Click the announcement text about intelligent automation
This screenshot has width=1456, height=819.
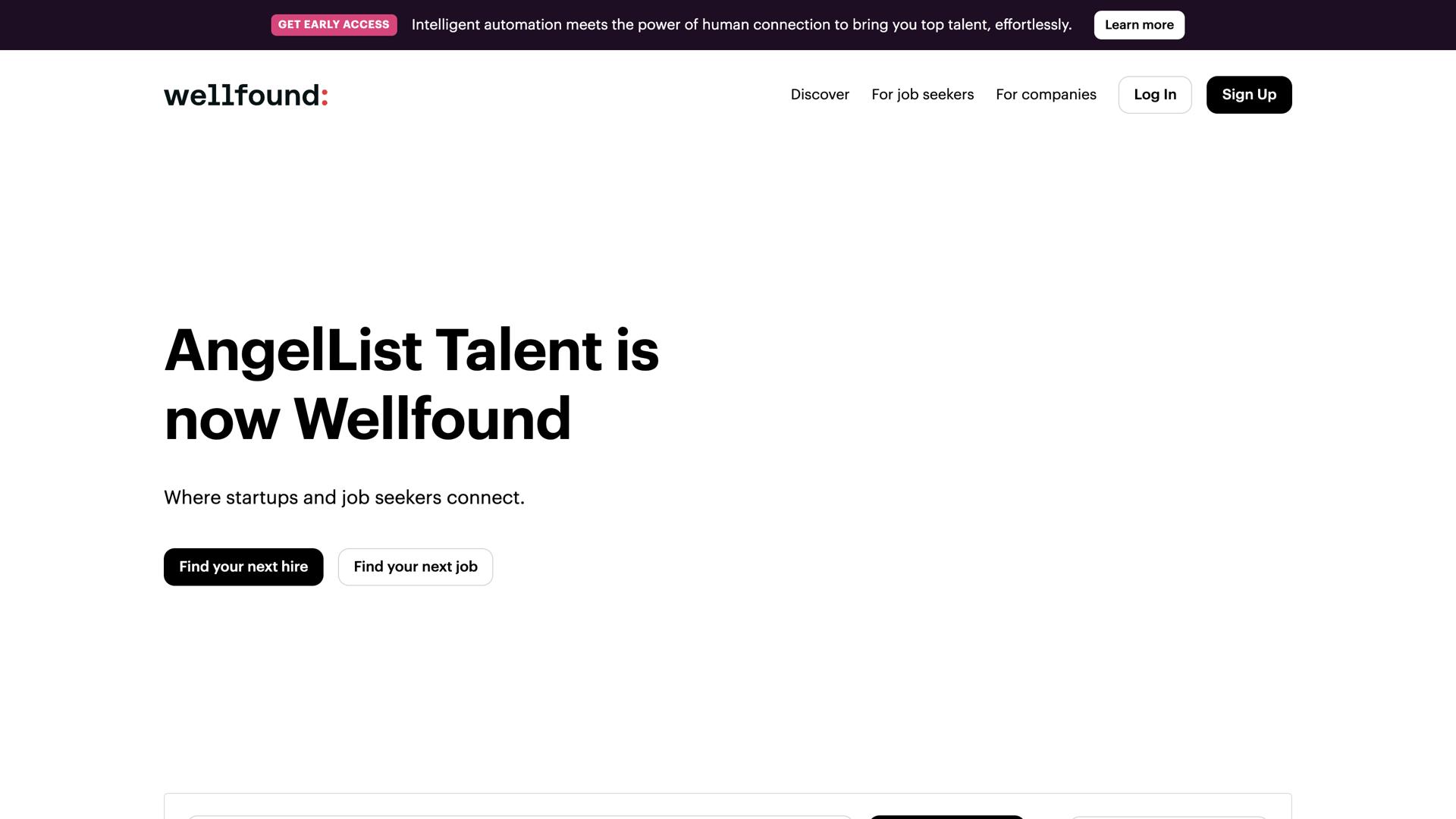click(x=742, y=24)
